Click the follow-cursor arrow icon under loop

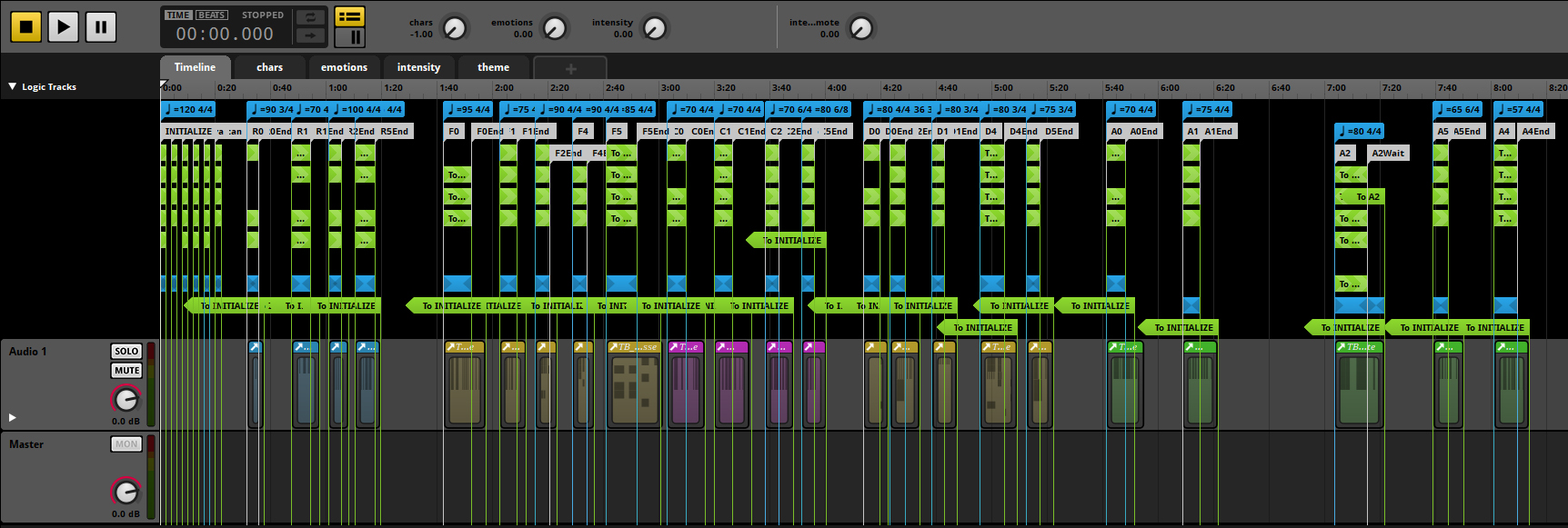[x=310, y=35]
